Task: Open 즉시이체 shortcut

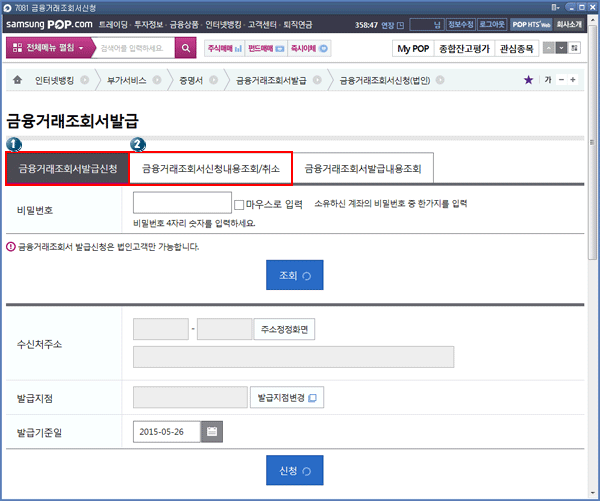Action: [x=309, y=48]
